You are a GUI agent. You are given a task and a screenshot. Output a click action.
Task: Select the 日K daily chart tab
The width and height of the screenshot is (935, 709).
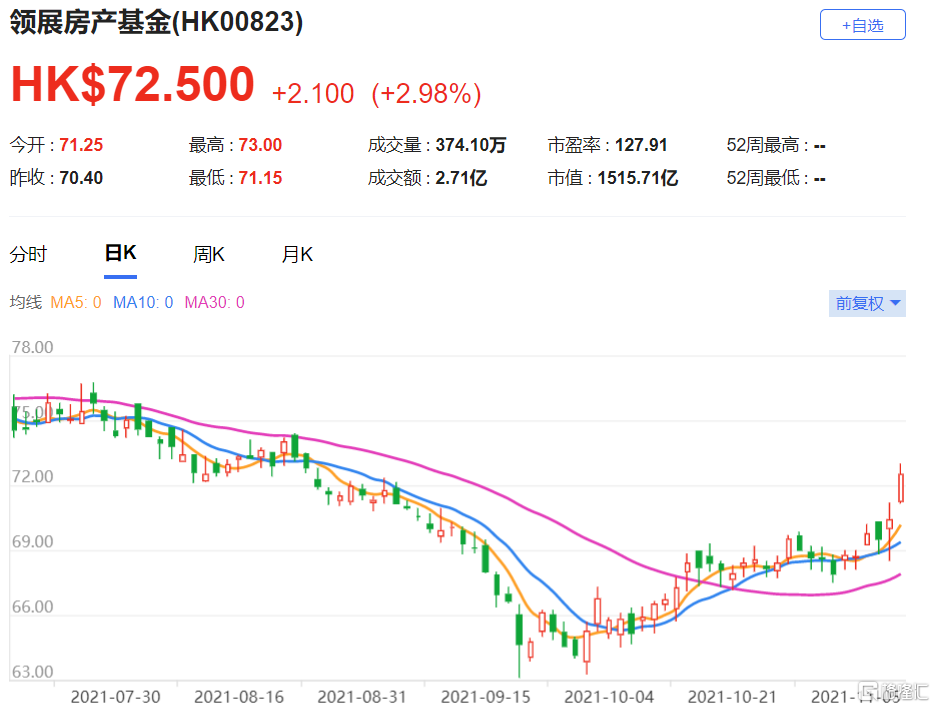pyautogui.click(x=120, y=253)
